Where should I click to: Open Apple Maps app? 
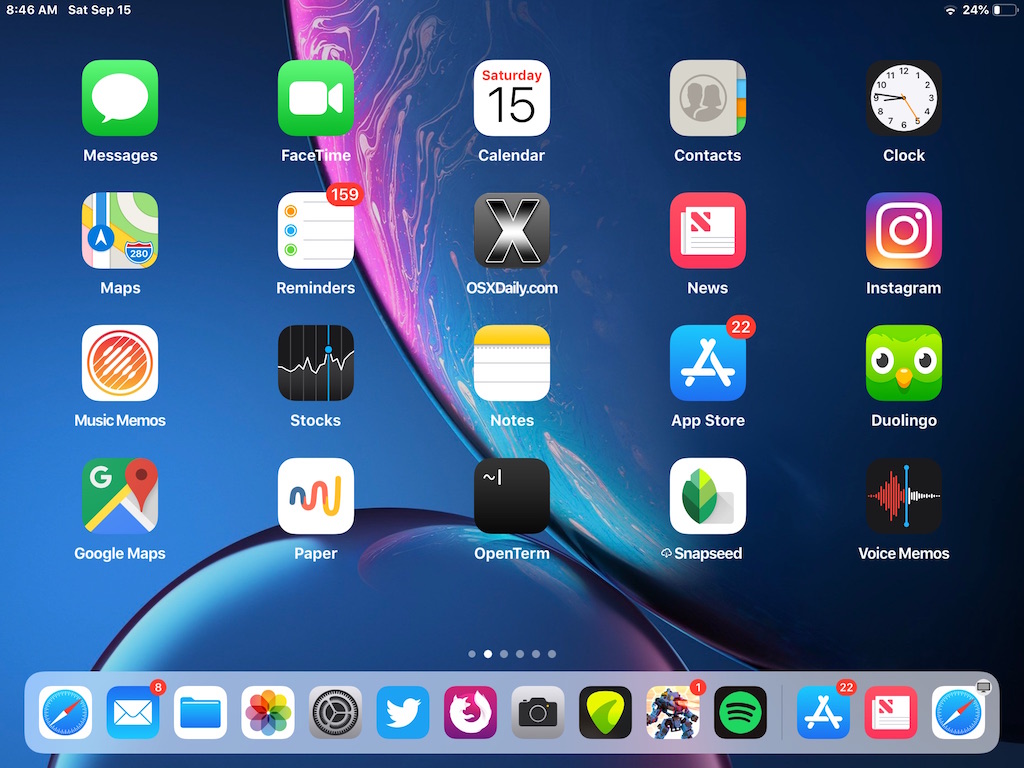pyautogui.click(x=120, y=231)
